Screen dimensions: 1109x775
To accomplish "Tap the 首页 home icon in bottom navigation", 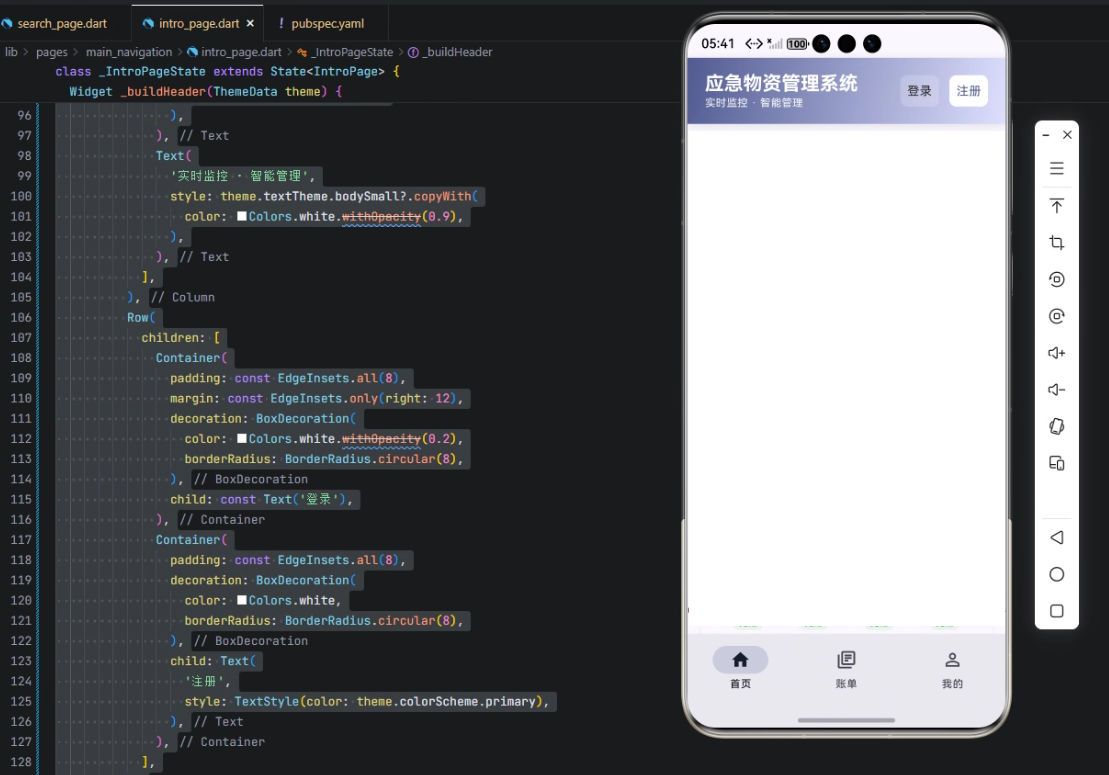I will (x=740, y=660).
